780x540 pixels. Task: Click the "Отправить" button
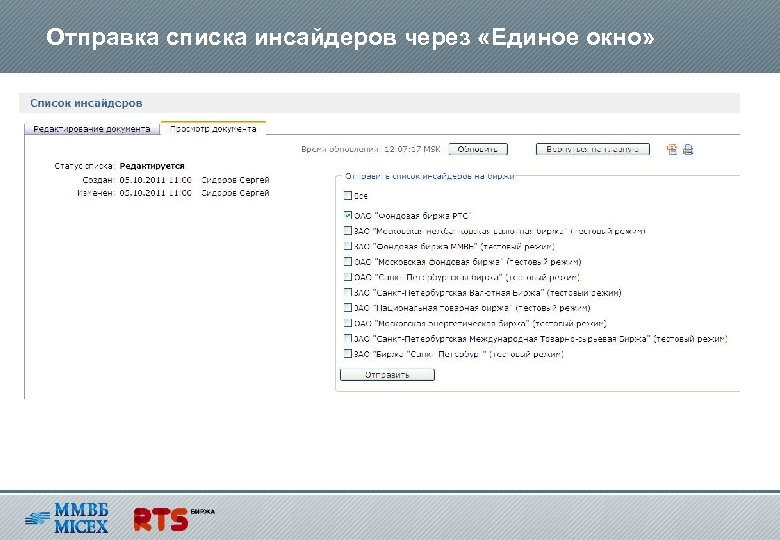(387, 374)
